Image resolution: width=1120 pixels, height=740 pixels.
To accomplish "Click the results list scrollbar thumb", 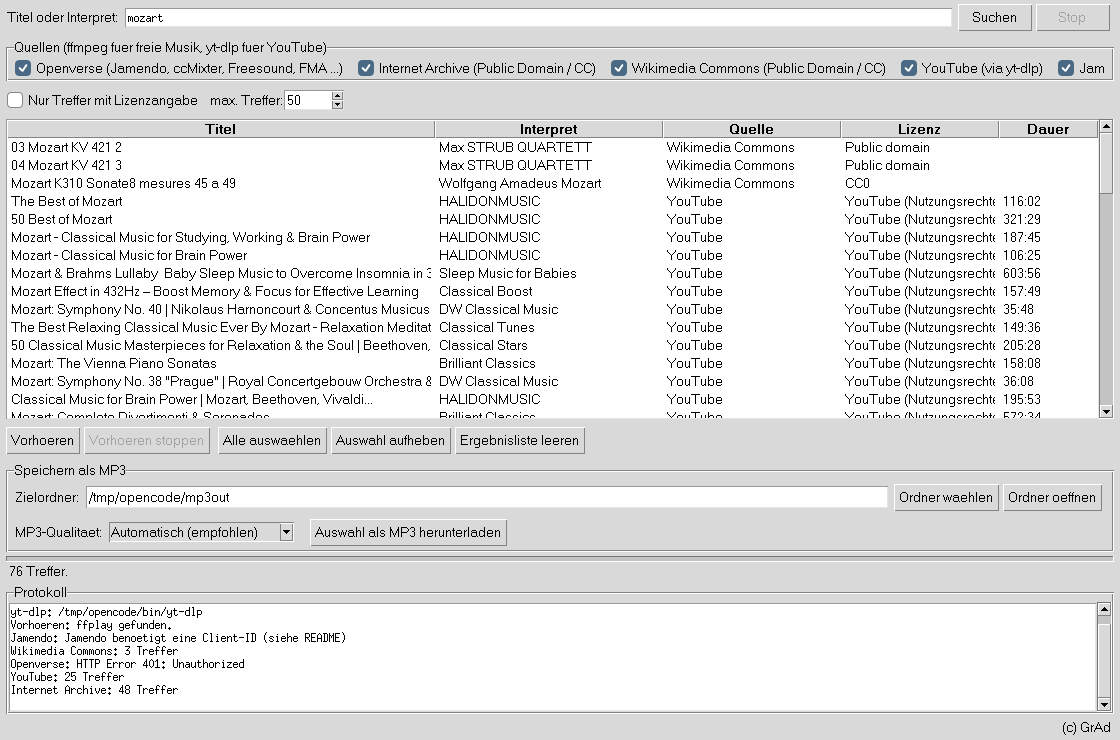I will 1106,164.
